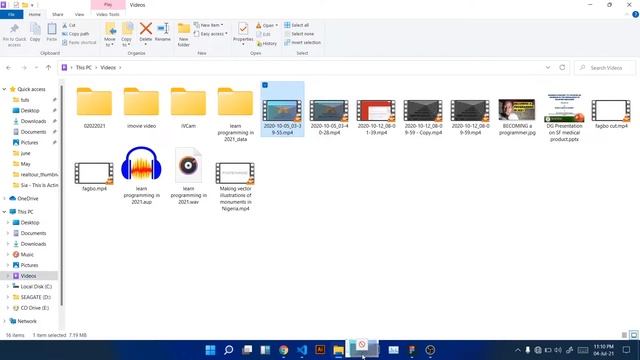Open the File tab
This screenshot has height=360, width=640.
pyautogui.click(x=11, y=14)
